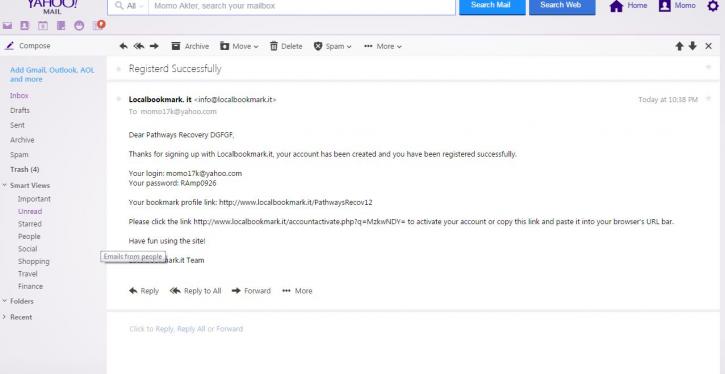
Task: Go to previous message with up arrow
Action: tap(679, 46)
